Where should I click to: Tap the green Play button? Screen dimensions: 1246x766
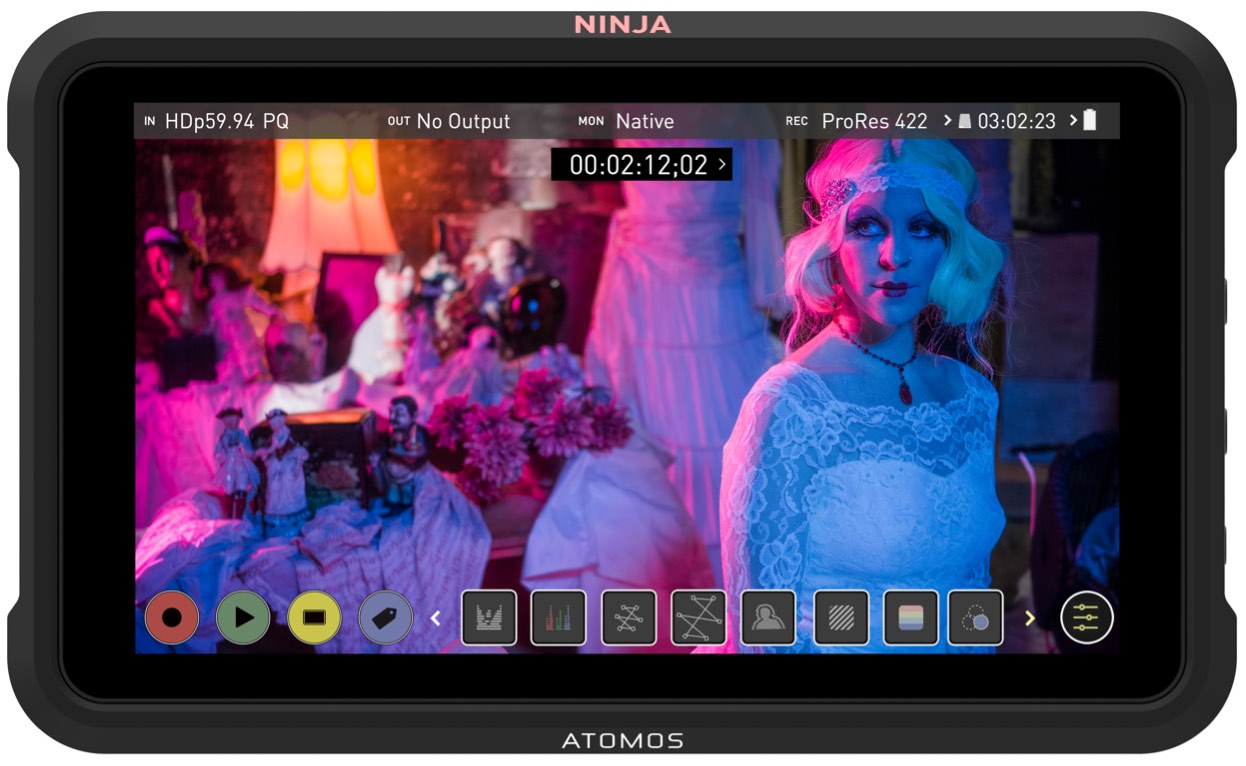pos(243,618)
